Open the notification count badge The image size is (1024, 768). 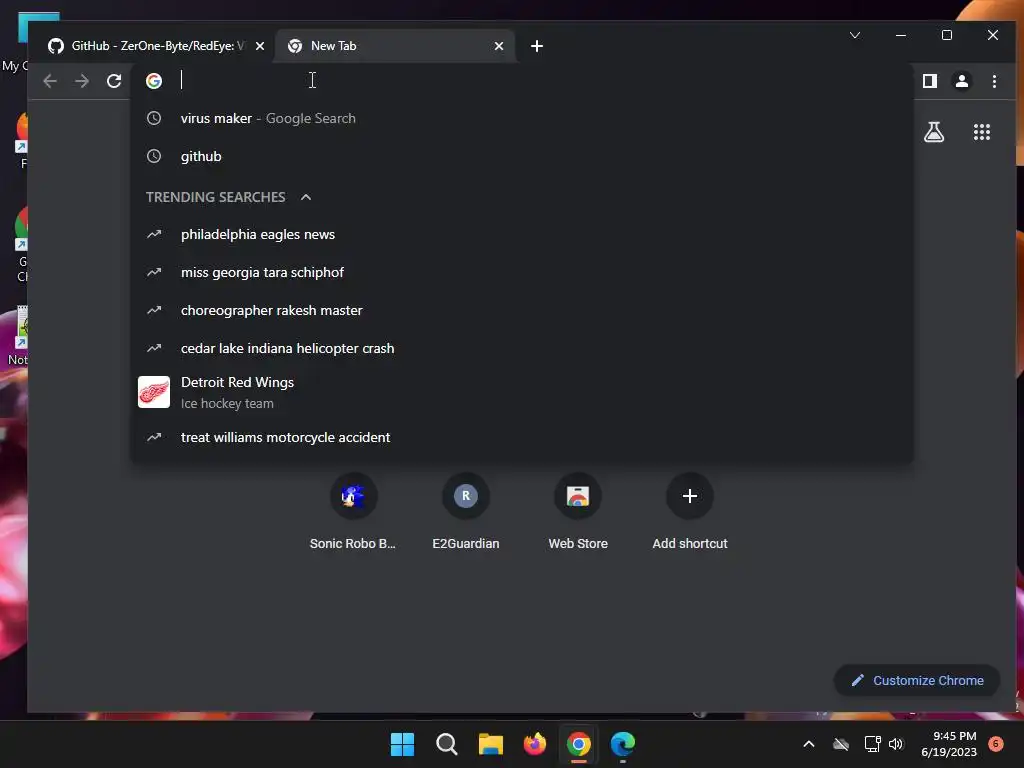[996, 743]
